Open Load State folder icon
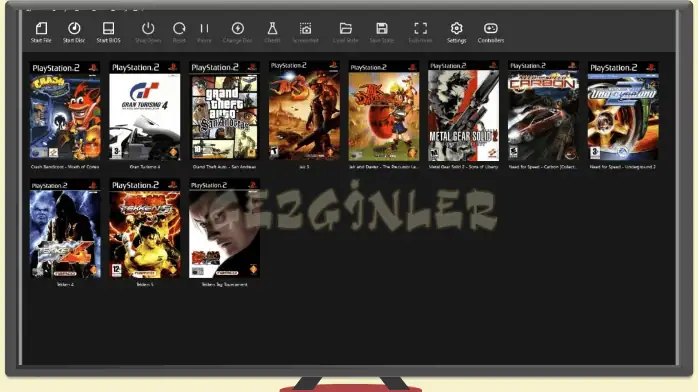698x392 pixels. (x=346, y=28)
